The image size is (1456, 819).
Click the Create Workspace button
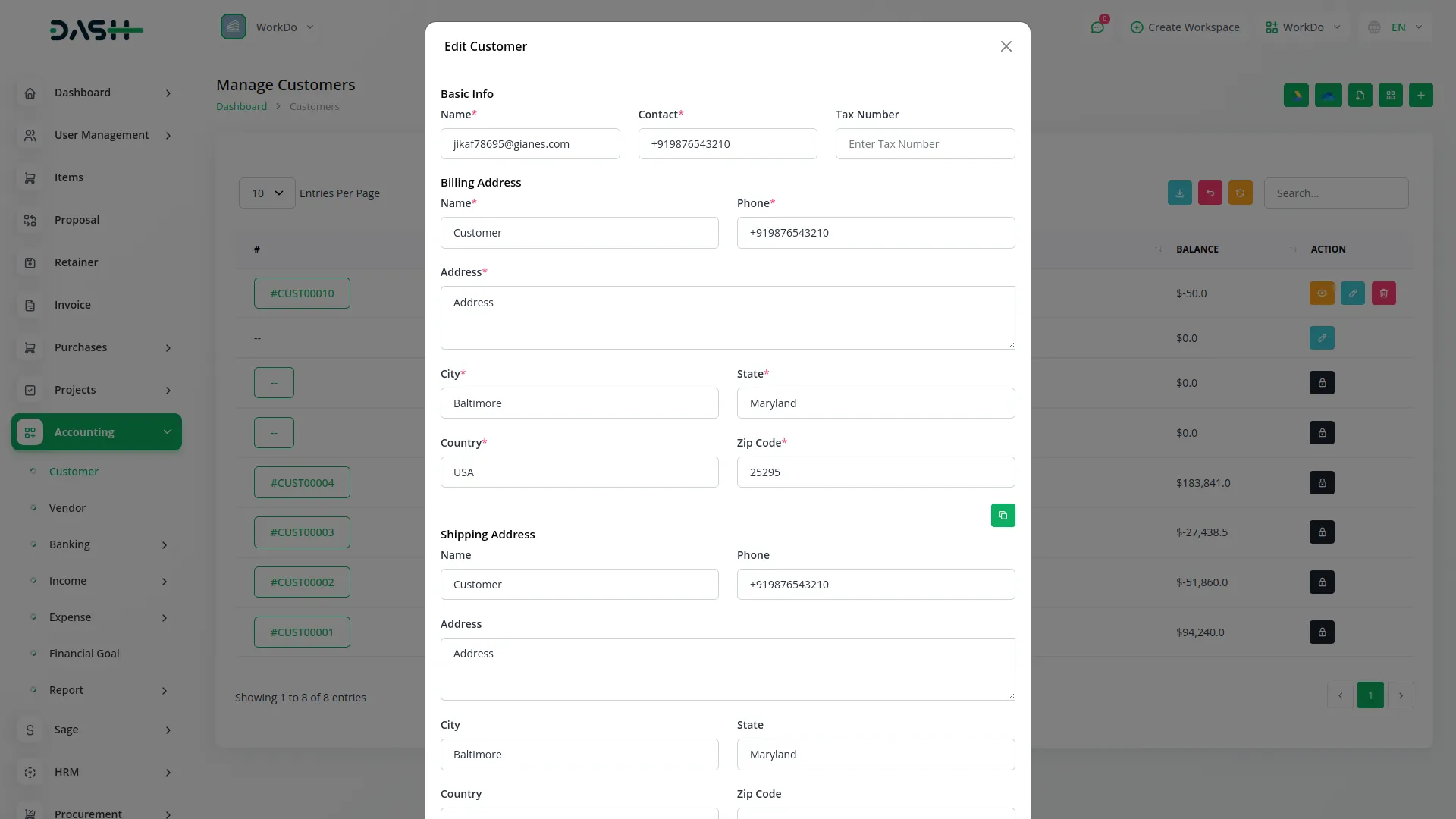tap(1185, 27)
